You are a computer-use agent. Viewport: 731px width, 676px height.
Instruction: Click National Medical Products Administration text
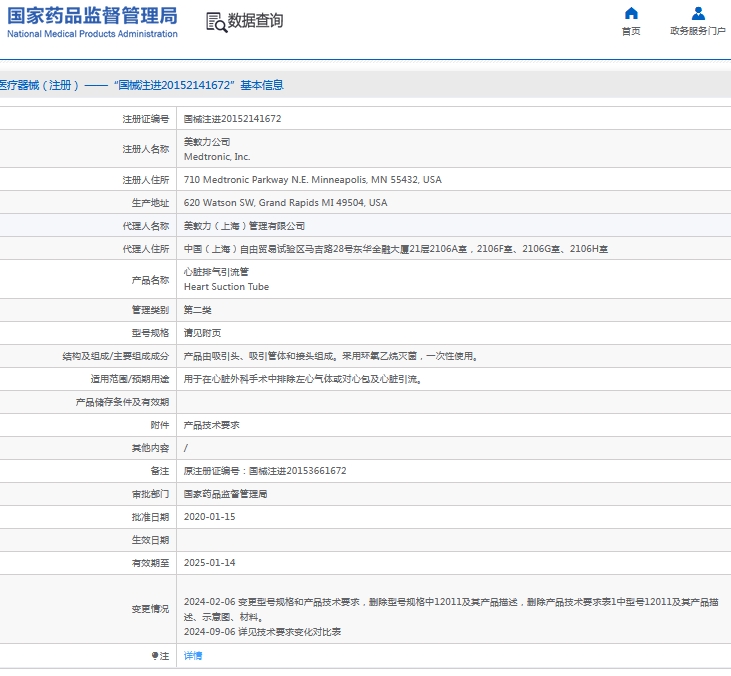tap(92, 34)
